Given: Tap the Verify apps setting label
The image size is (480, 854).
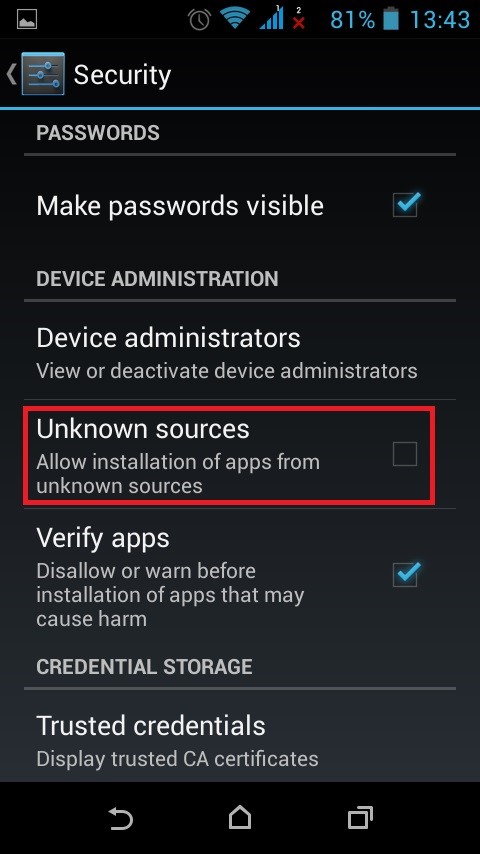Looking at the screenshot, I should [x=103, y=538].
